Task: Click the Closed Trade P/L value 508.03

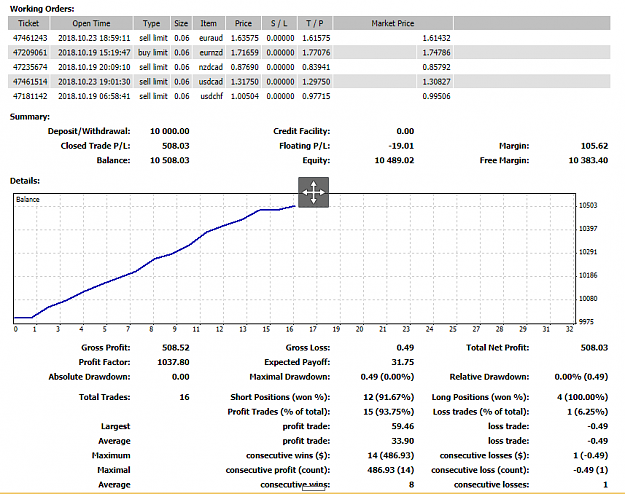Action: [x=175, y=146]
